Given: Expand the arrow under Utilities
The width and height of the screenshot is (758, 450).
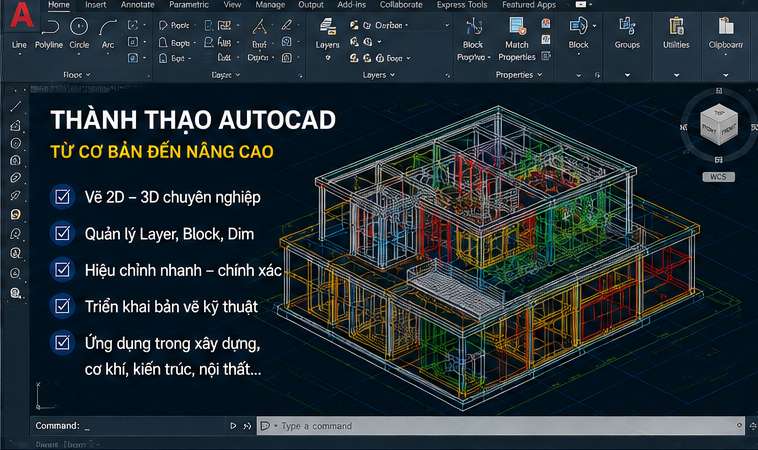Looking at the screenshot, I should coord(676,75).
